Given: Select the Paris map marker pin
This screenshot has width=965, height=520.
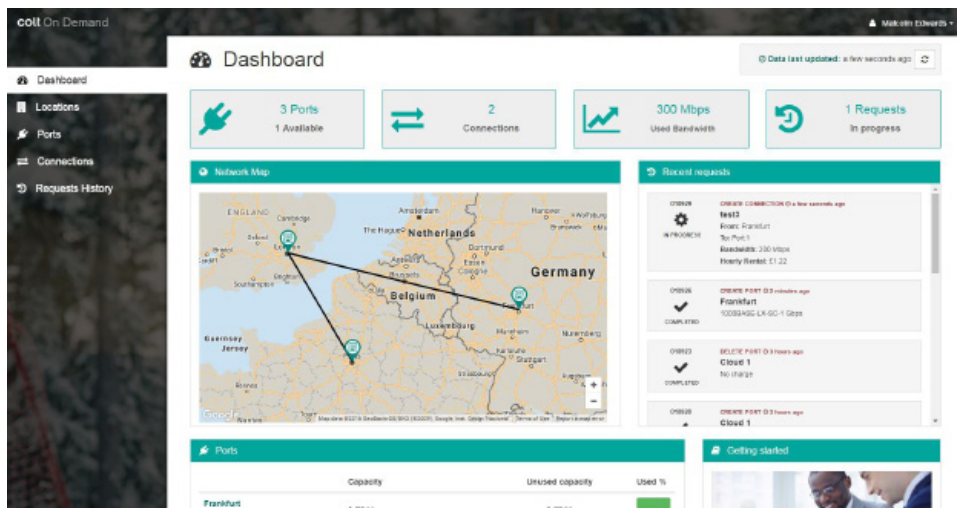Looking at the screenshot, I should click(352, 348).
